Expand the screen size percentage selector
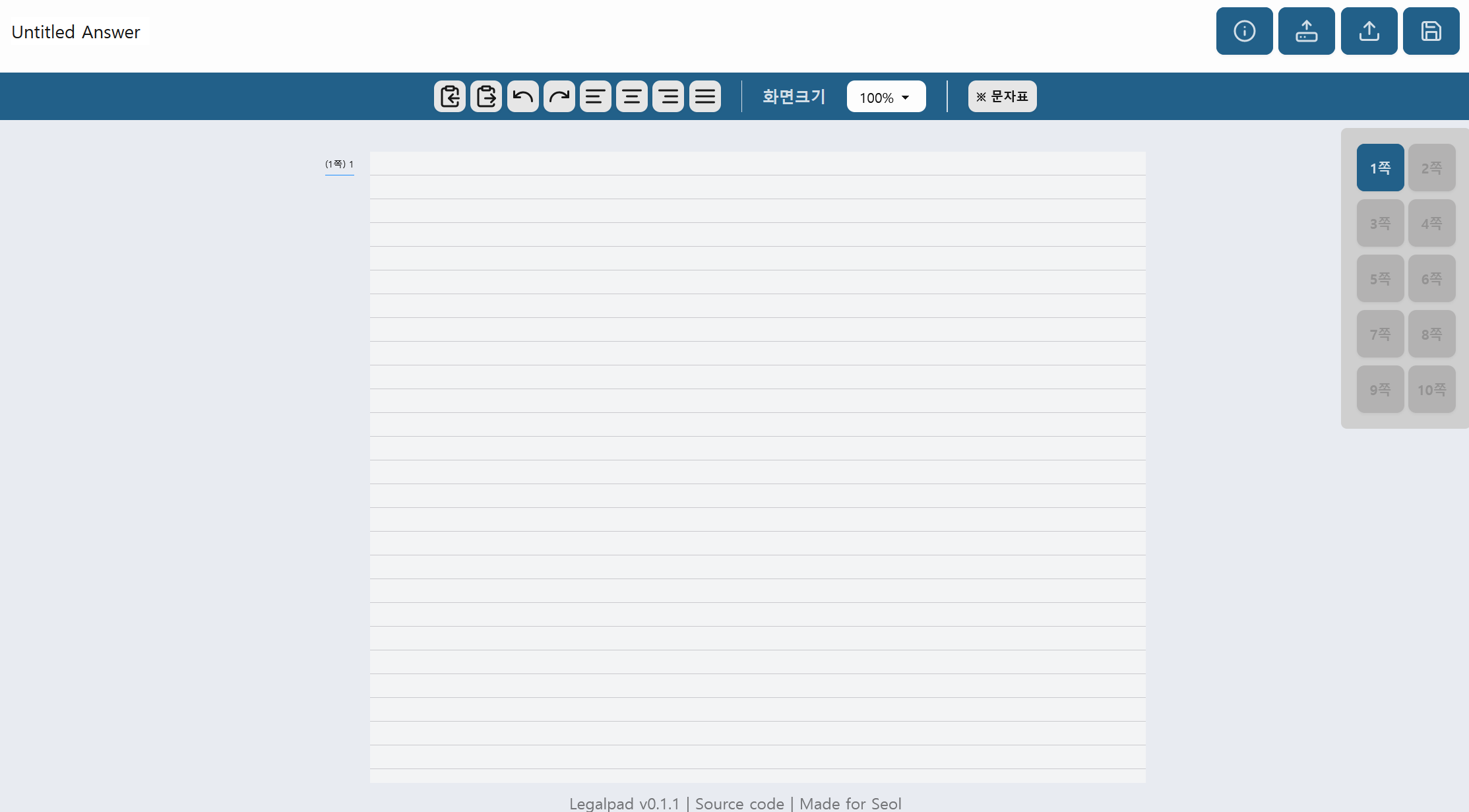 click(886, 96)
